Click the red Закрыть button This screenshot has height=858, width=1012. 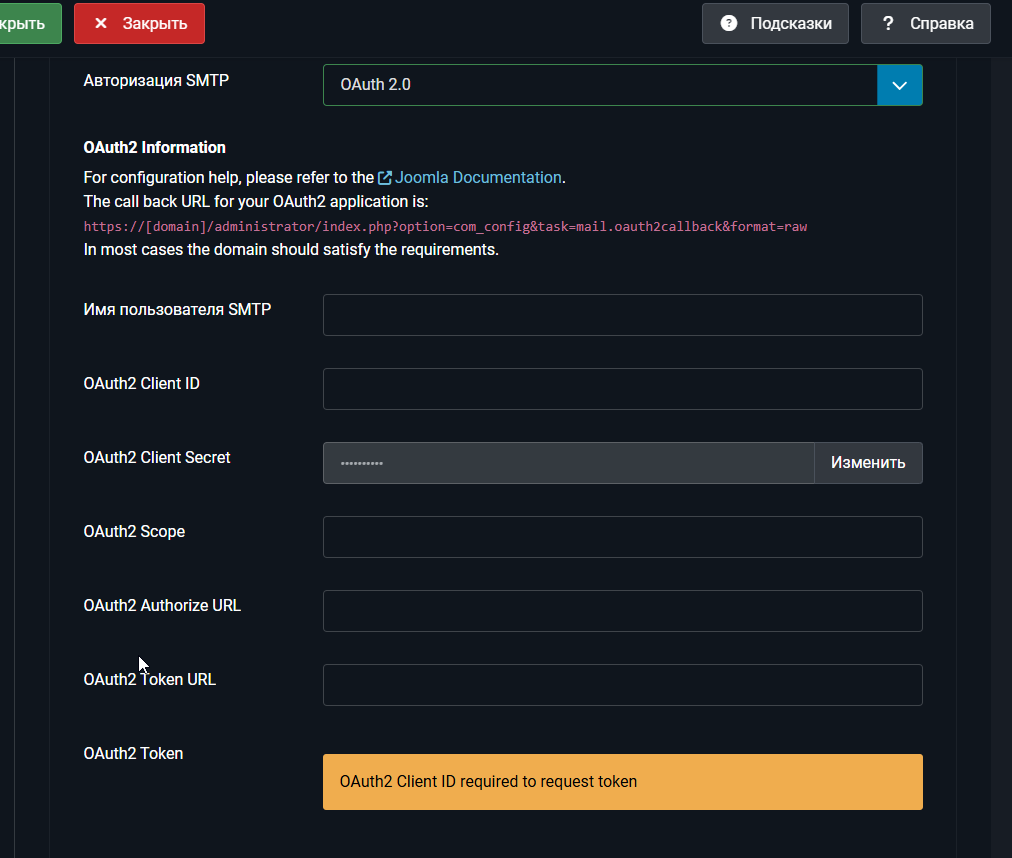(139, 23)
